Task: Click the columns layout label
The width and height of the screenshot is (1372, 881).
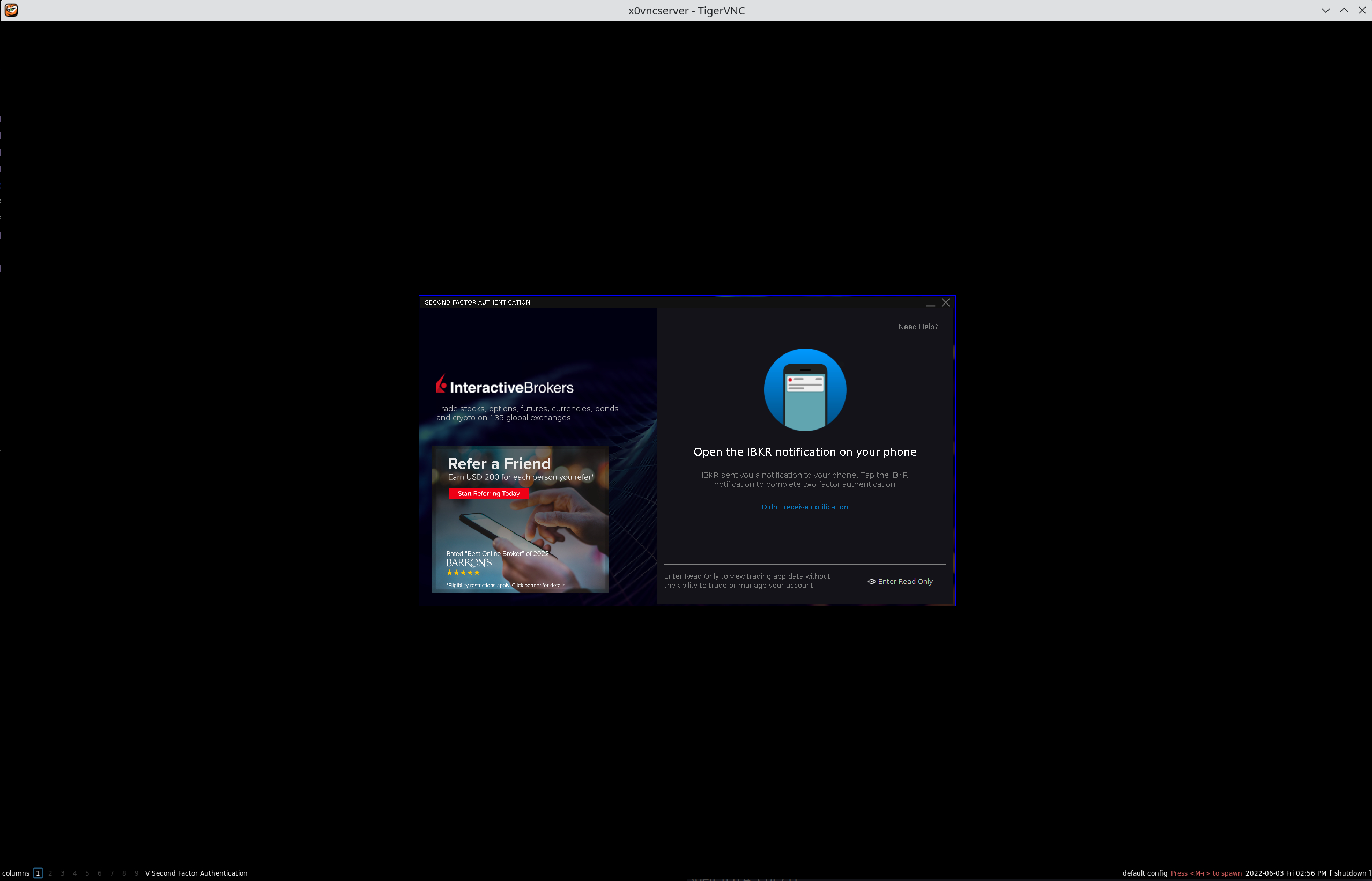Action: (x=16, y=873)
